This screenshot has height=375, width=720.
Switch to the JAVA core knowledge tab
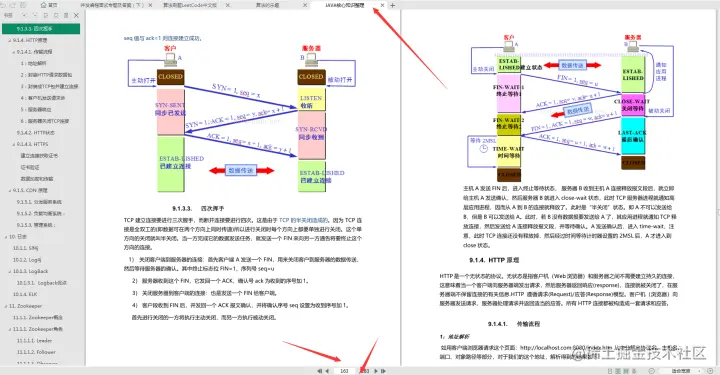pyautogui.click(x=345, y=6)
